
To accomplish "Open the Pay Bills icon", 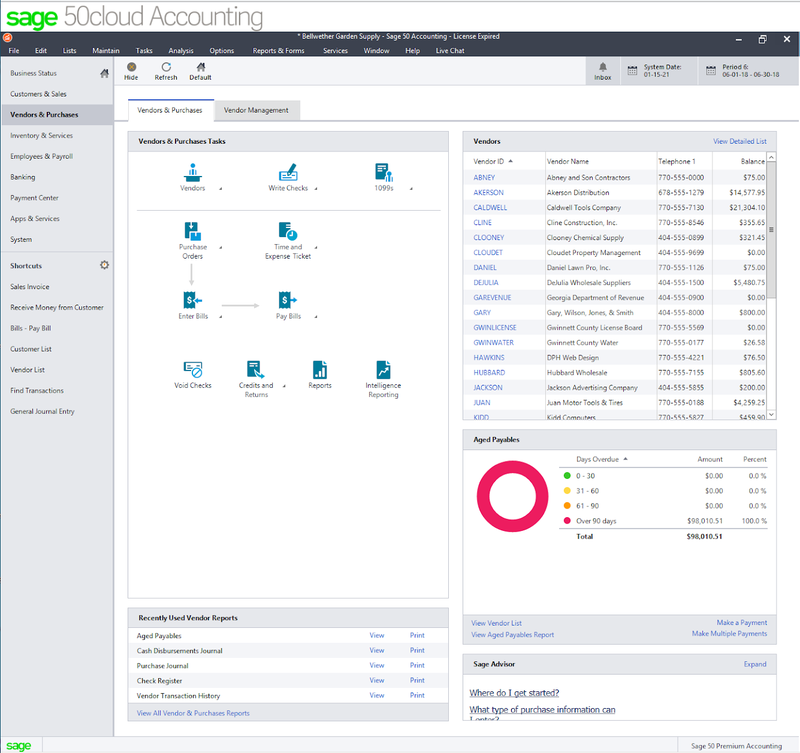I will 288,300.
